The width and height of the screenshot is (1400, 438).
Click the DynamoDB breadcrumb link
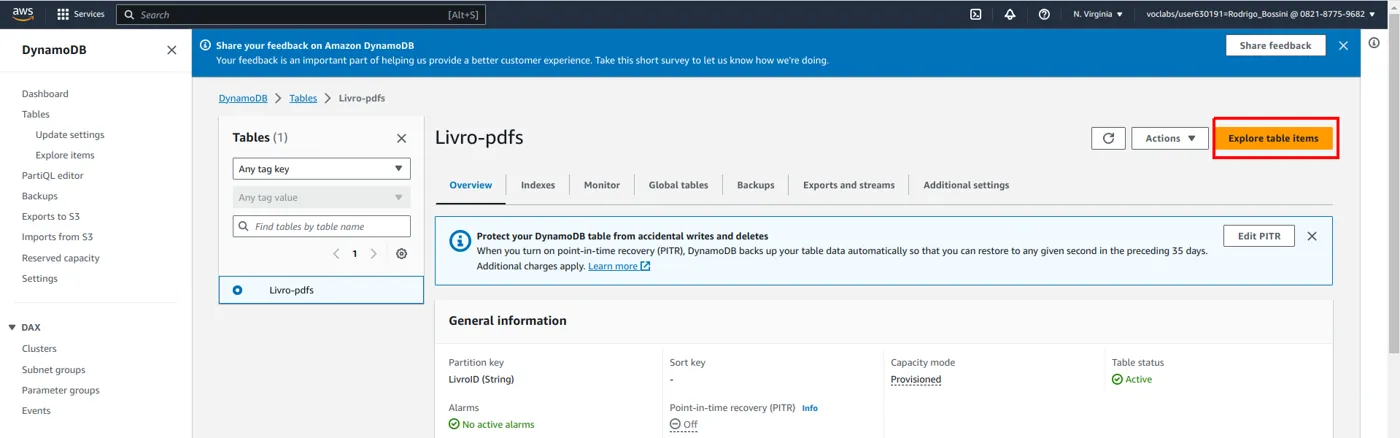coord(243,98)
